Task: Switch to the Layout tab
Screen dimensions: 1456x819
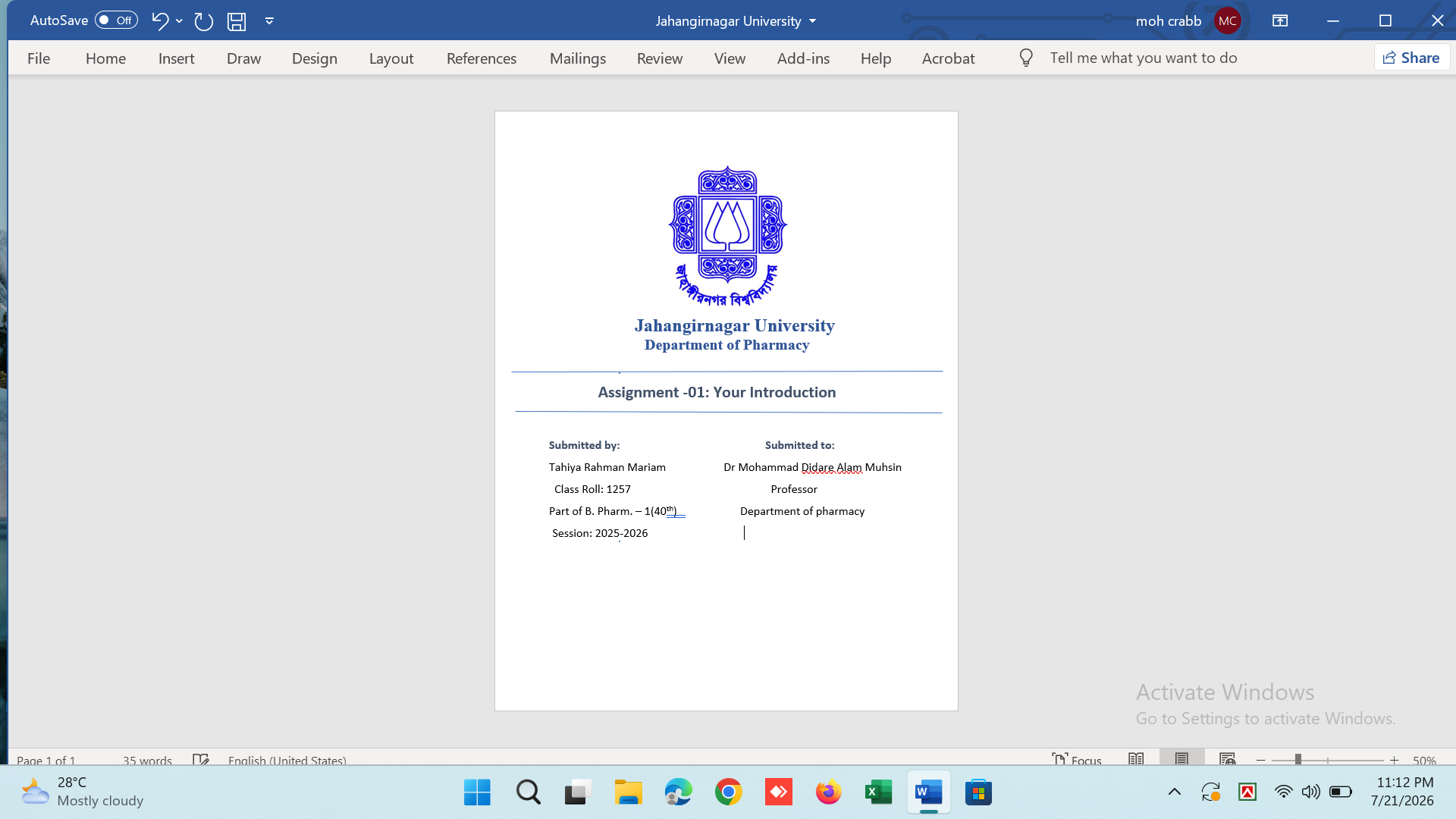Action: pyautogui.click(x=391, y=58)
